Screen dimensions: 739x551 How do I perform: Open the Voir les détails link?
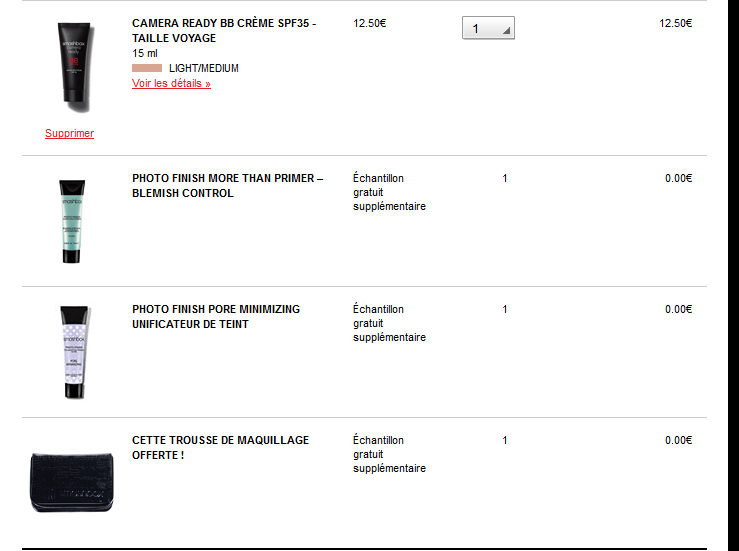click(171, 84)
